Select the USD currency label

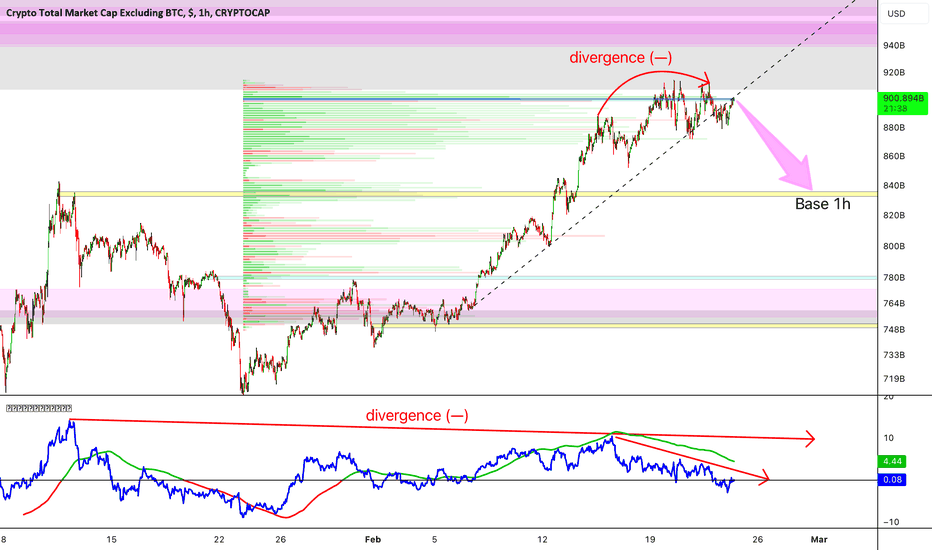(x=896, y=13)
